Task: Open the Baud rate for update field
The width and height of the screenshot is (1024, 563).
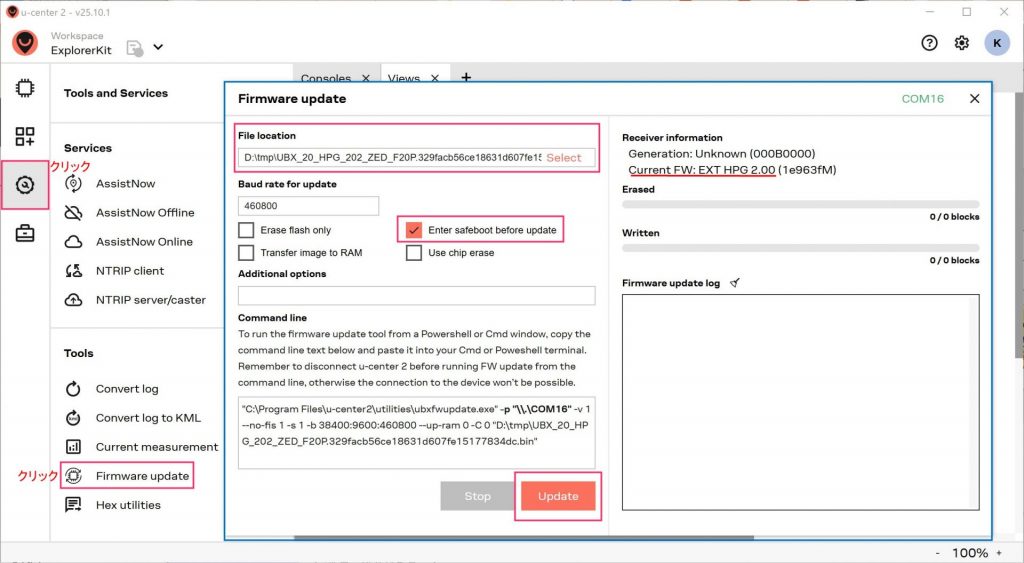Action: coord(308,206)
